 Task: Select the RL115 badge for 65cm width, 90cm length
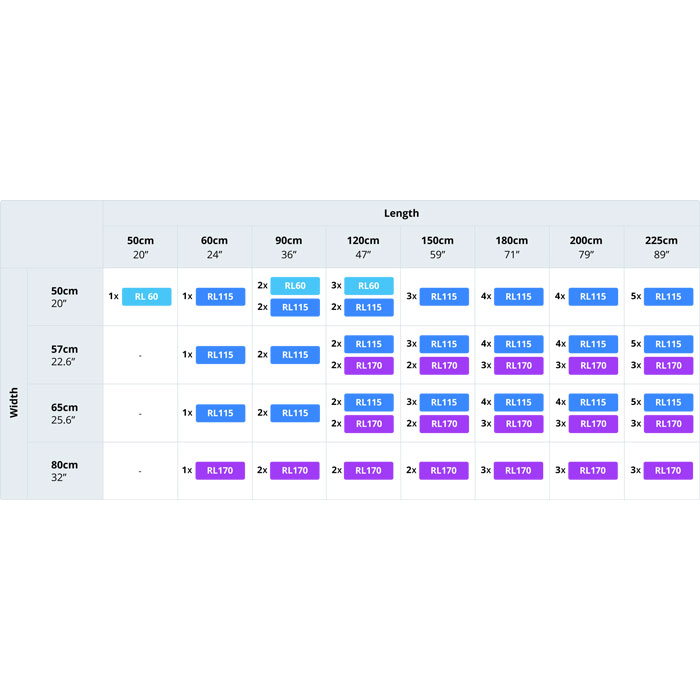[295, 413]
